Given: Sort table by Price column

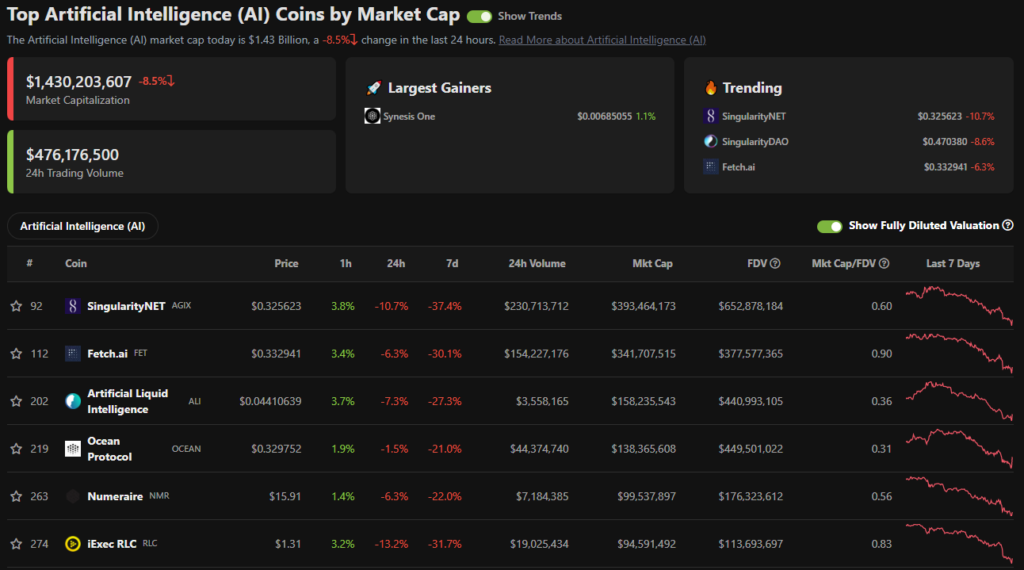Looking at the screenshot, I should 286,263.
